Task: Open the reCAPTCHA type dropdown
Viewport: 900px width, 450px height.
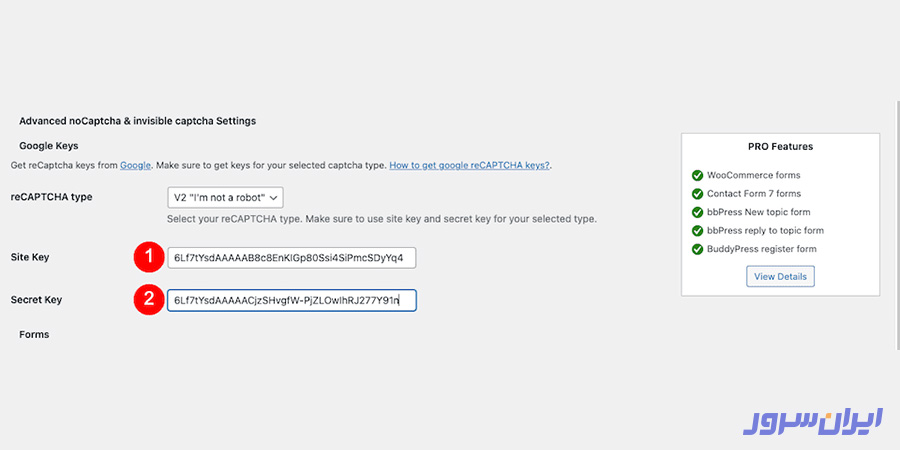Action: [x=226, y=197]
